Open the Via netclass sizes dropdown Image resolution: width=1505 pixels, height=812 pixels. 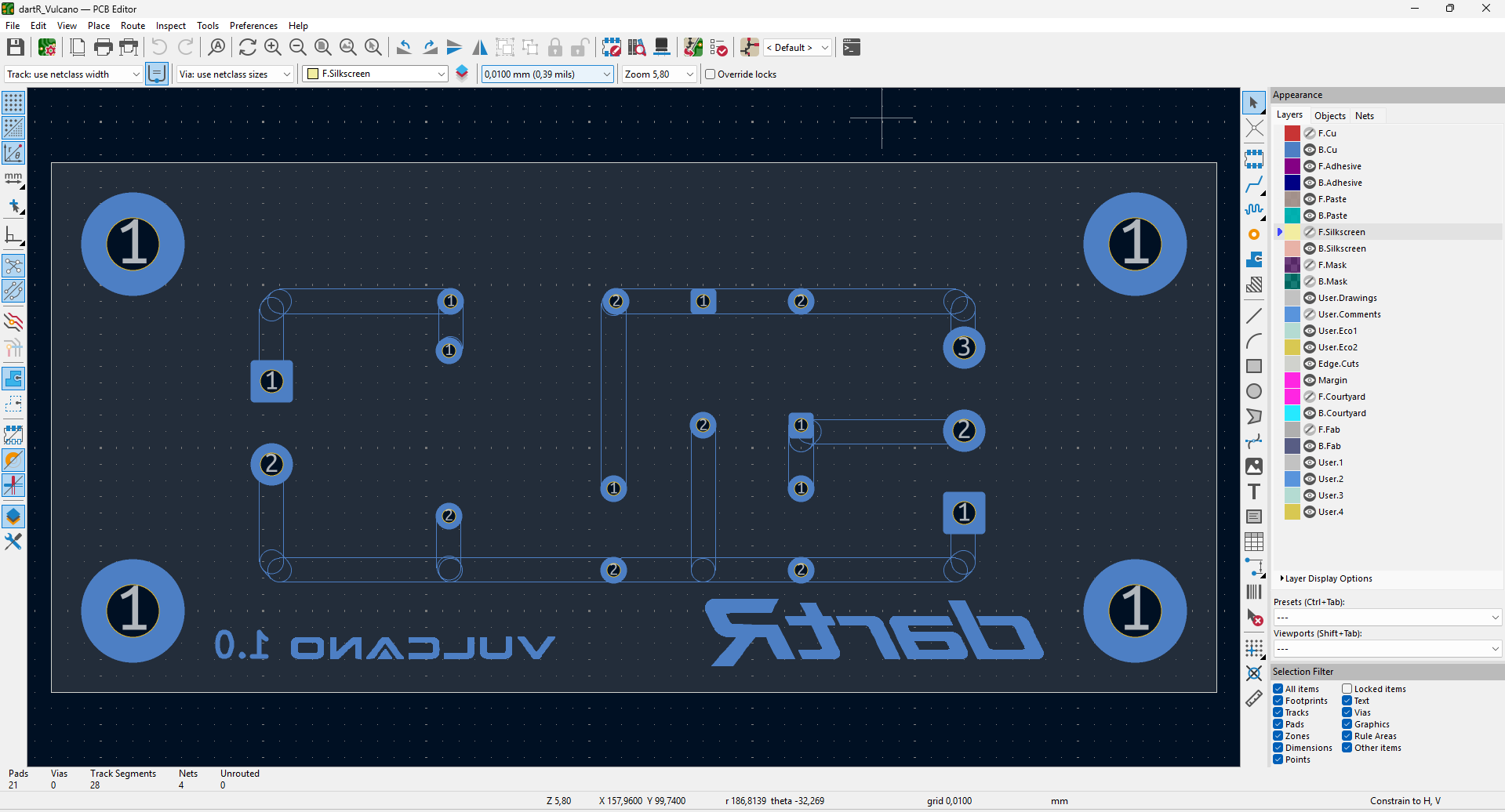click(234, 74)
